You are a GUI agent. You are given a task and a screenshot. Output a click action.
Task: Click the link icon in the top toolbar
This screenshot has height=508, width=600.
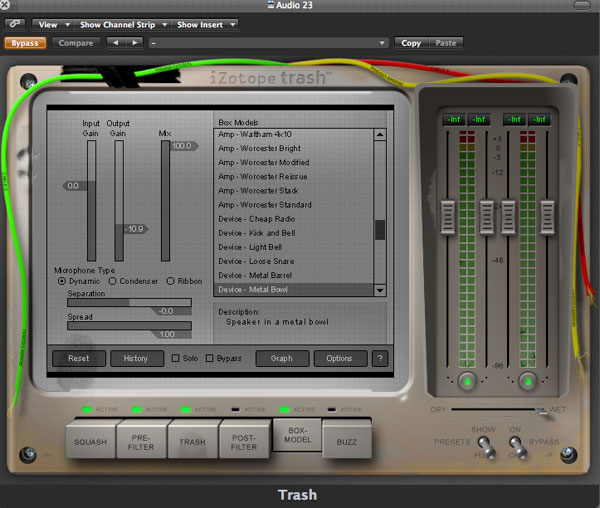15,24
